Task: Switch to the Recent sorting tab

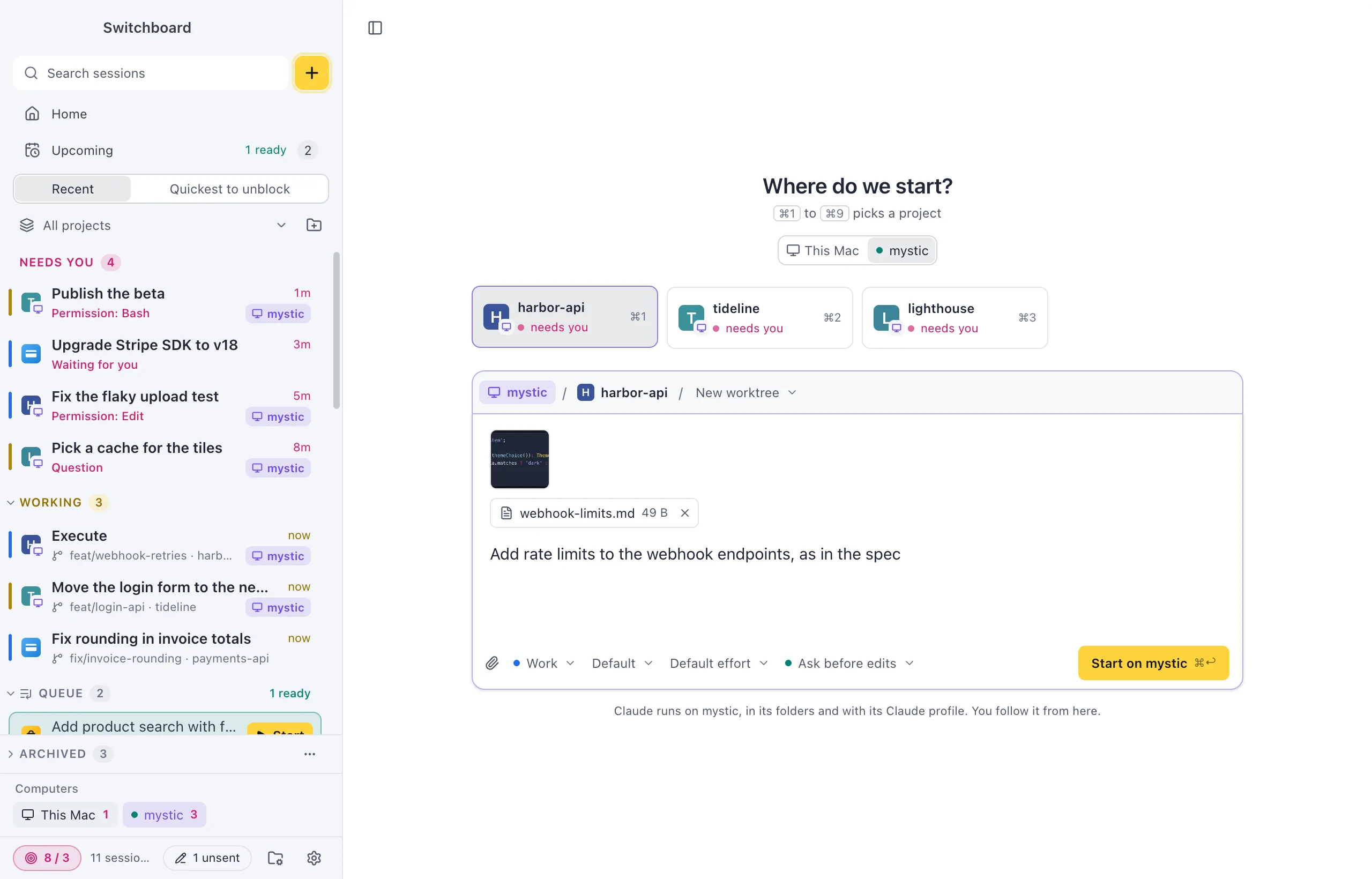Action: click(x=72, y=189)
